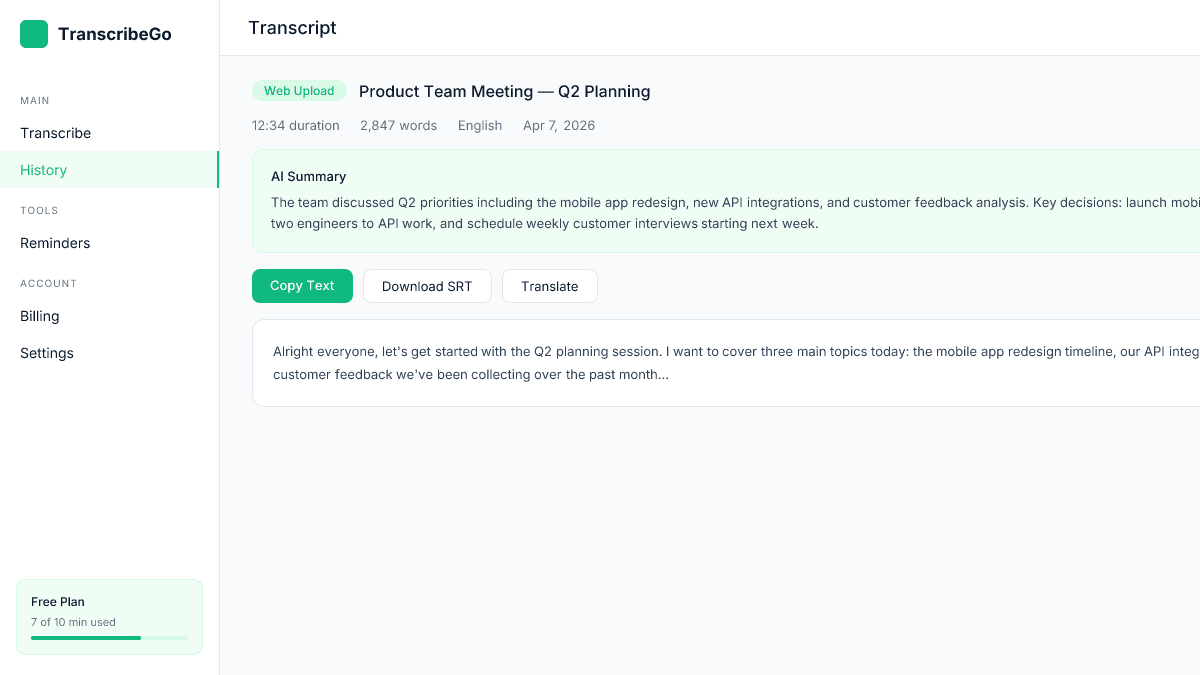This screenshot has height=675, width=1200.
Task: Open the Reminders tool
Action: click(55, 243)
